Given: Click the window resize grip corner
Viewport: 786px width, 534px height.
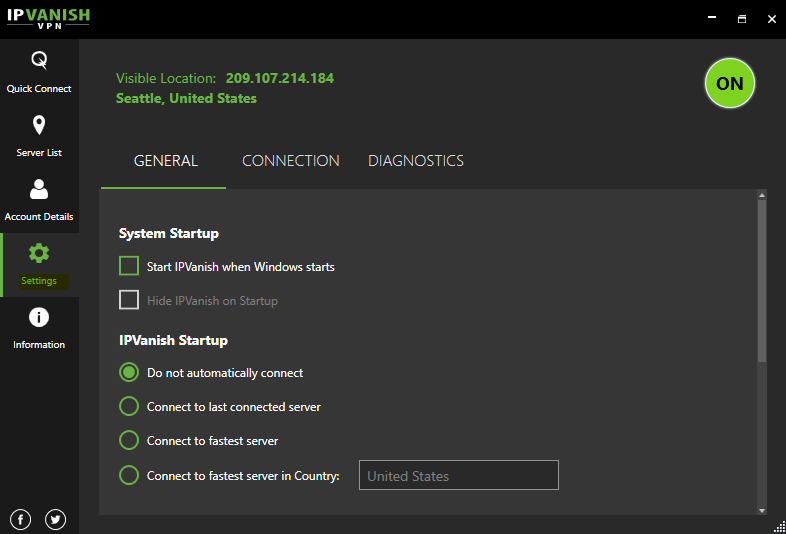Looking at the screenshot, I should click(x=779, y=527).
